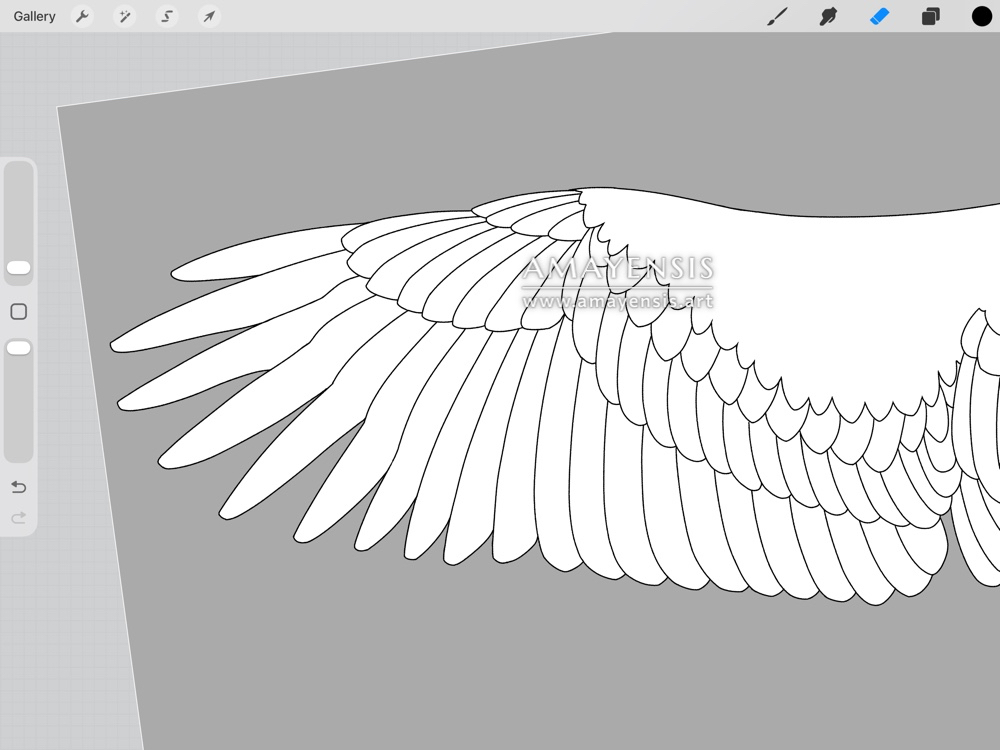Click the www.amayensis.art watermark URL
This screenshot has height=750, width=1000.
pos(617,300)
